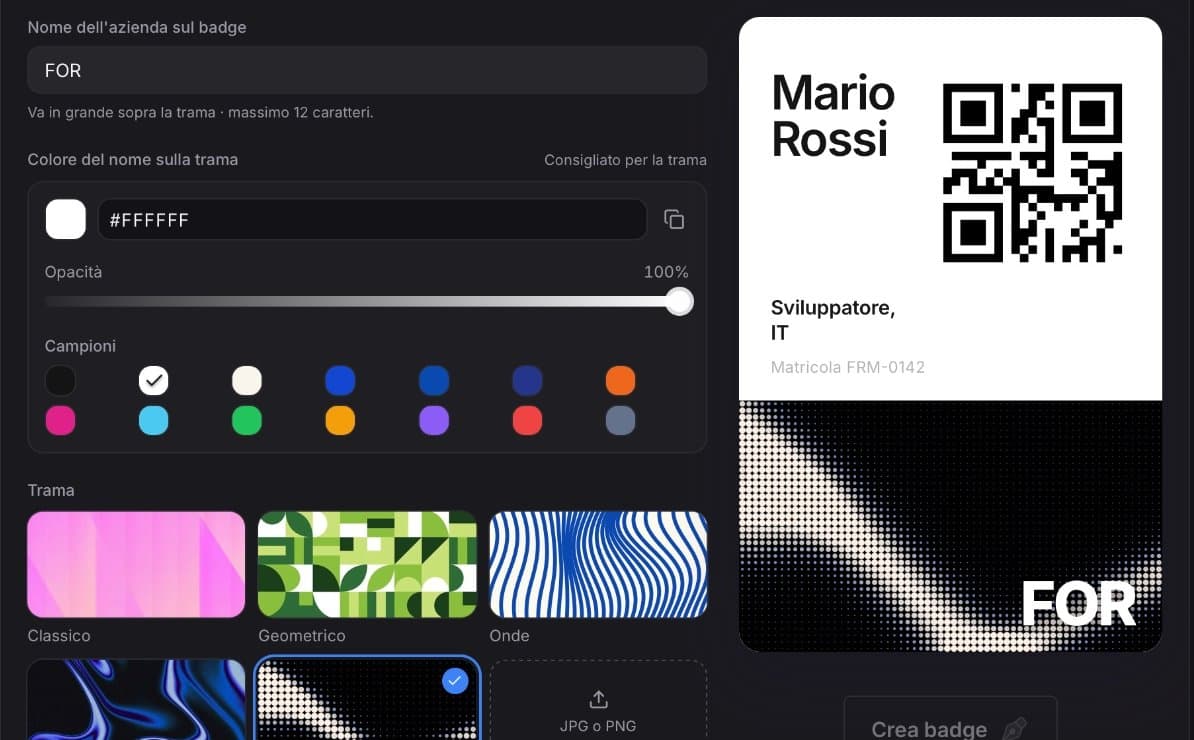This screenshot has height=740, width=1194.
Task: Click Sviluppatore, IT role on badge
Action: point(833,320)
